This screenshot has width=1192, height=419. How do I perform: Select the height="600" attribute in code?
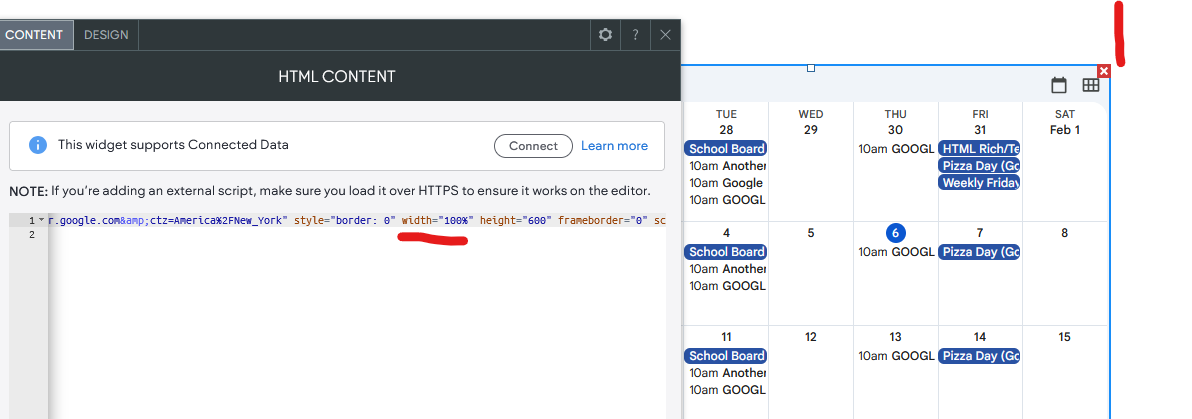[x=516, y=221]
